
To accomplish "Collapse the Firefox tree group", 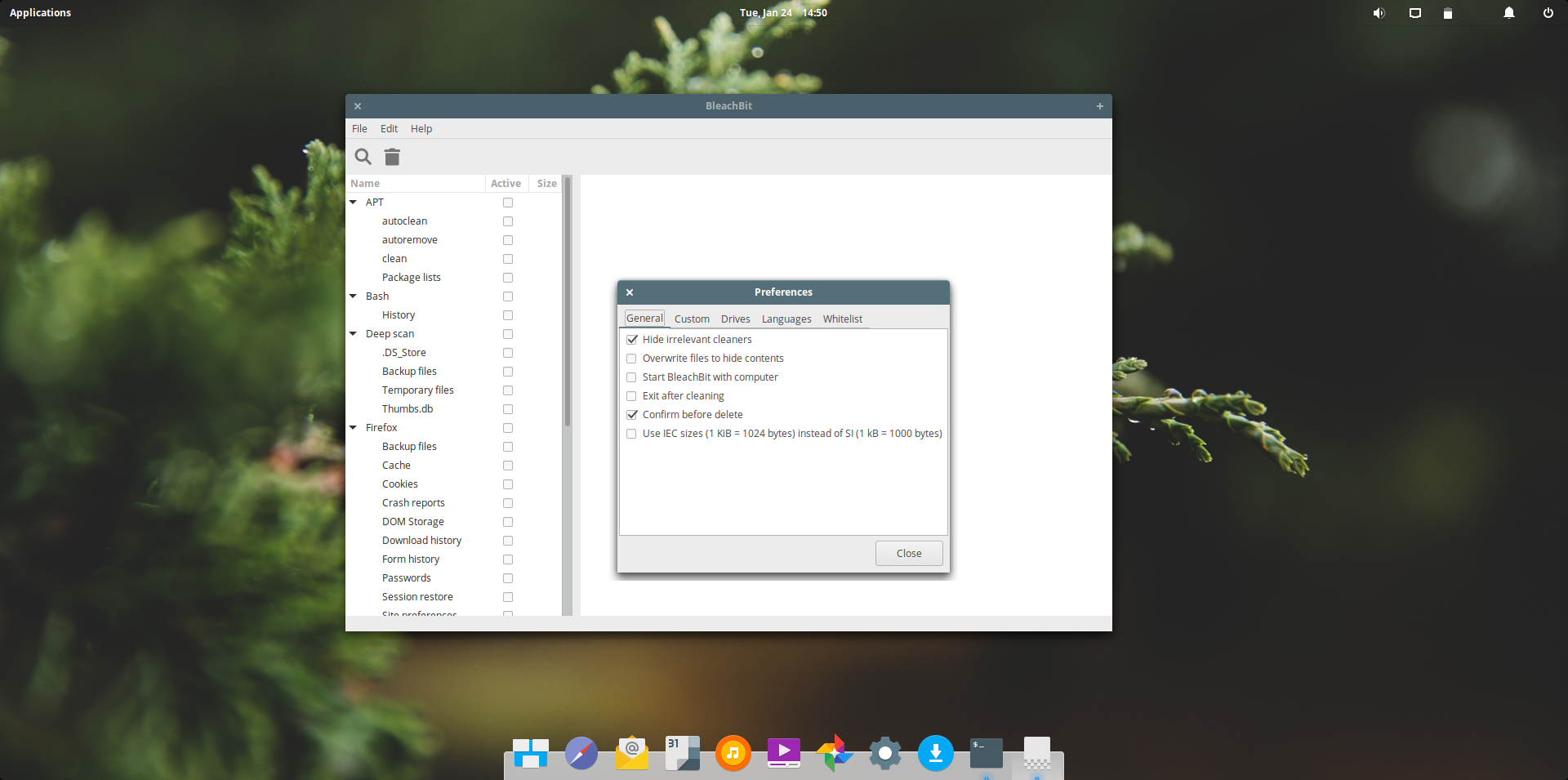I will point(354,428).
